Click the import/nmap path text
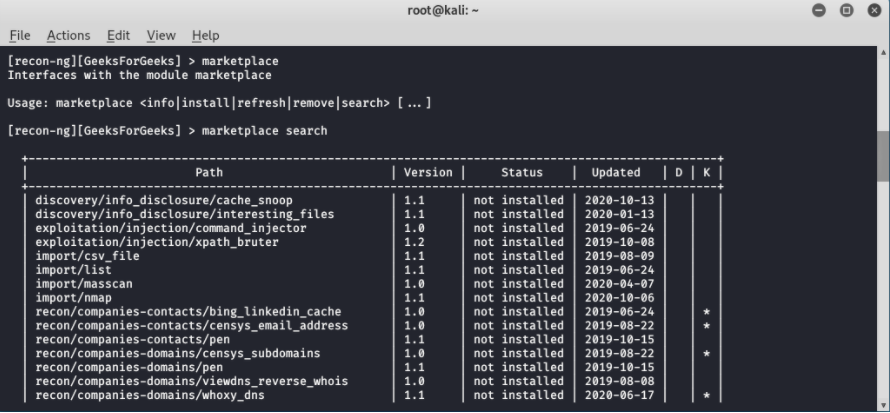The width and height of the screenshot is (890, 413). (74, 298)
